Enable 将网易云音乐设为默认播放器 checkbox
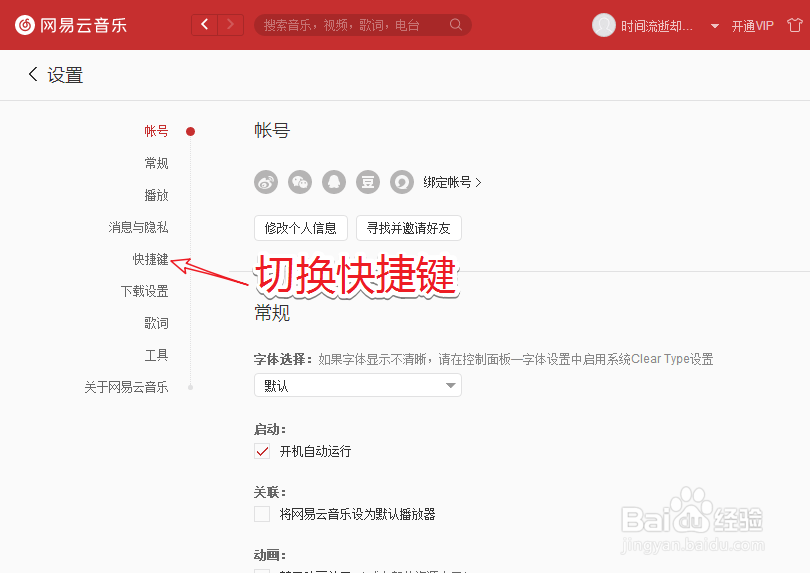This screenshot has height=573, width=810. pyautogui.click(x=262, y=514)
